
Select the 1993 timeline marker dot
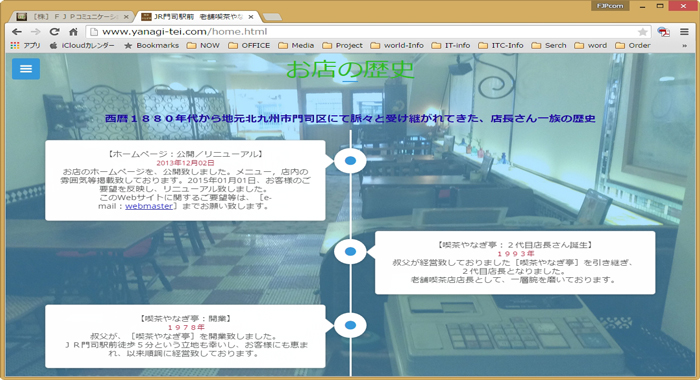click(350, 252)
